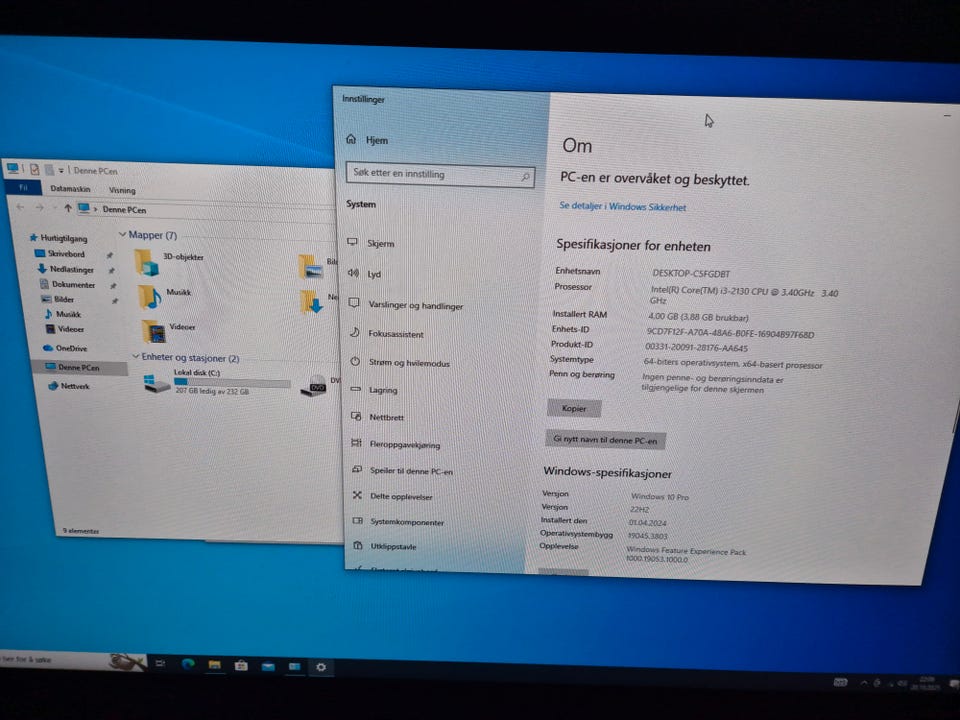Click the Forward arrow in File Explorer
Viewport: 960px width, 720px height.
(40, 208)
